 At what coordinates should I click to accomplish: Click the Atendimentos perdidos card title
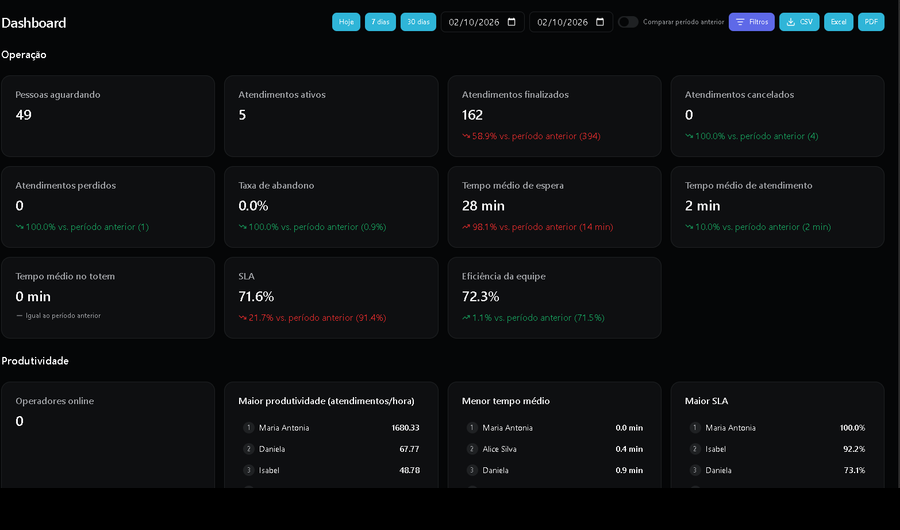[65, 185]
